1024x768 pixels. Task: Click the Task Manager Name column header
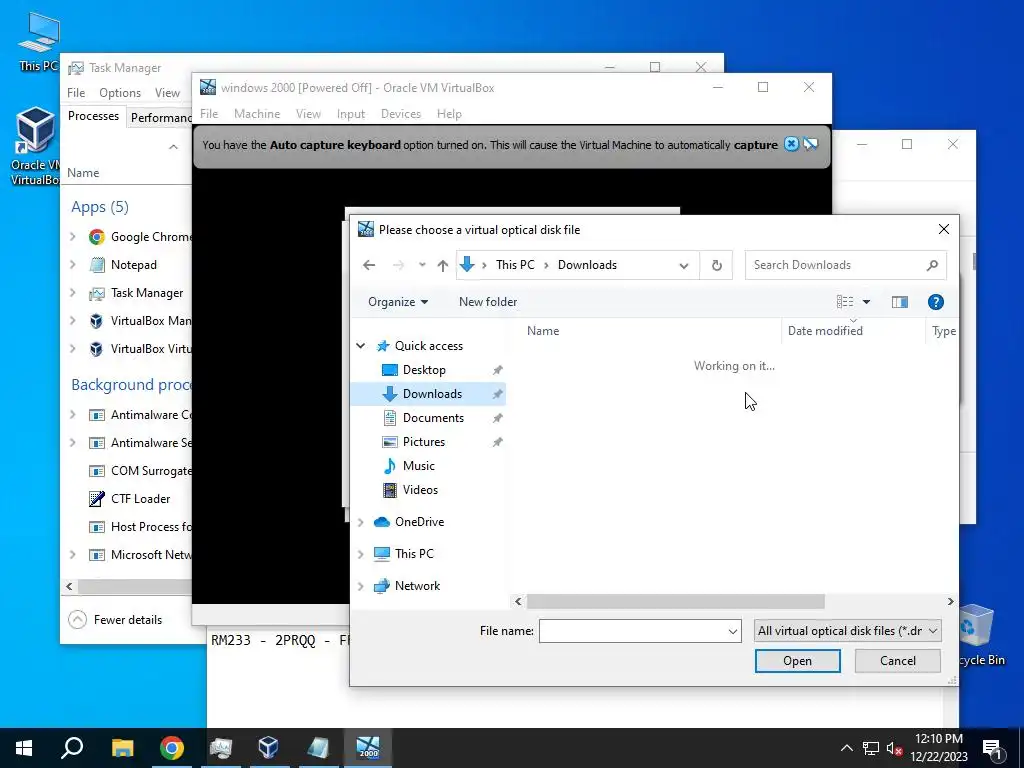tap(83, 173)
